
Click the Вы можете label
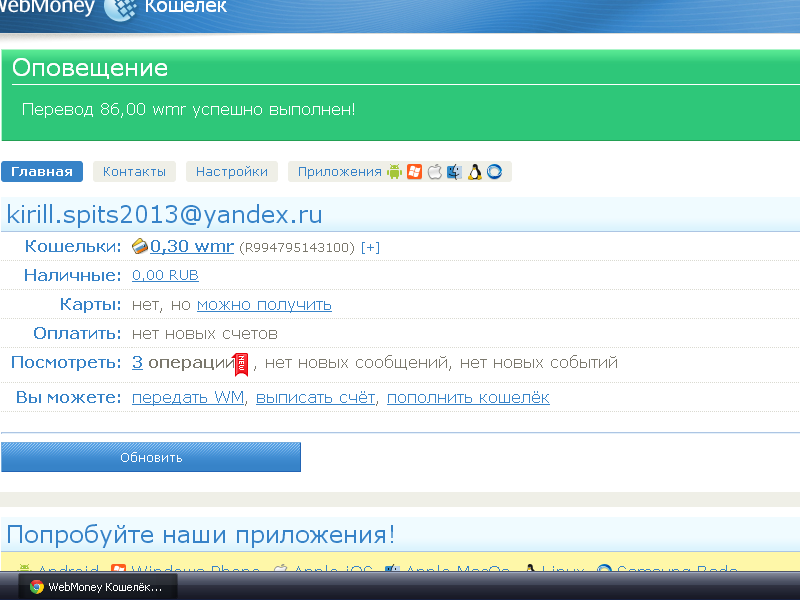point(68,397)
